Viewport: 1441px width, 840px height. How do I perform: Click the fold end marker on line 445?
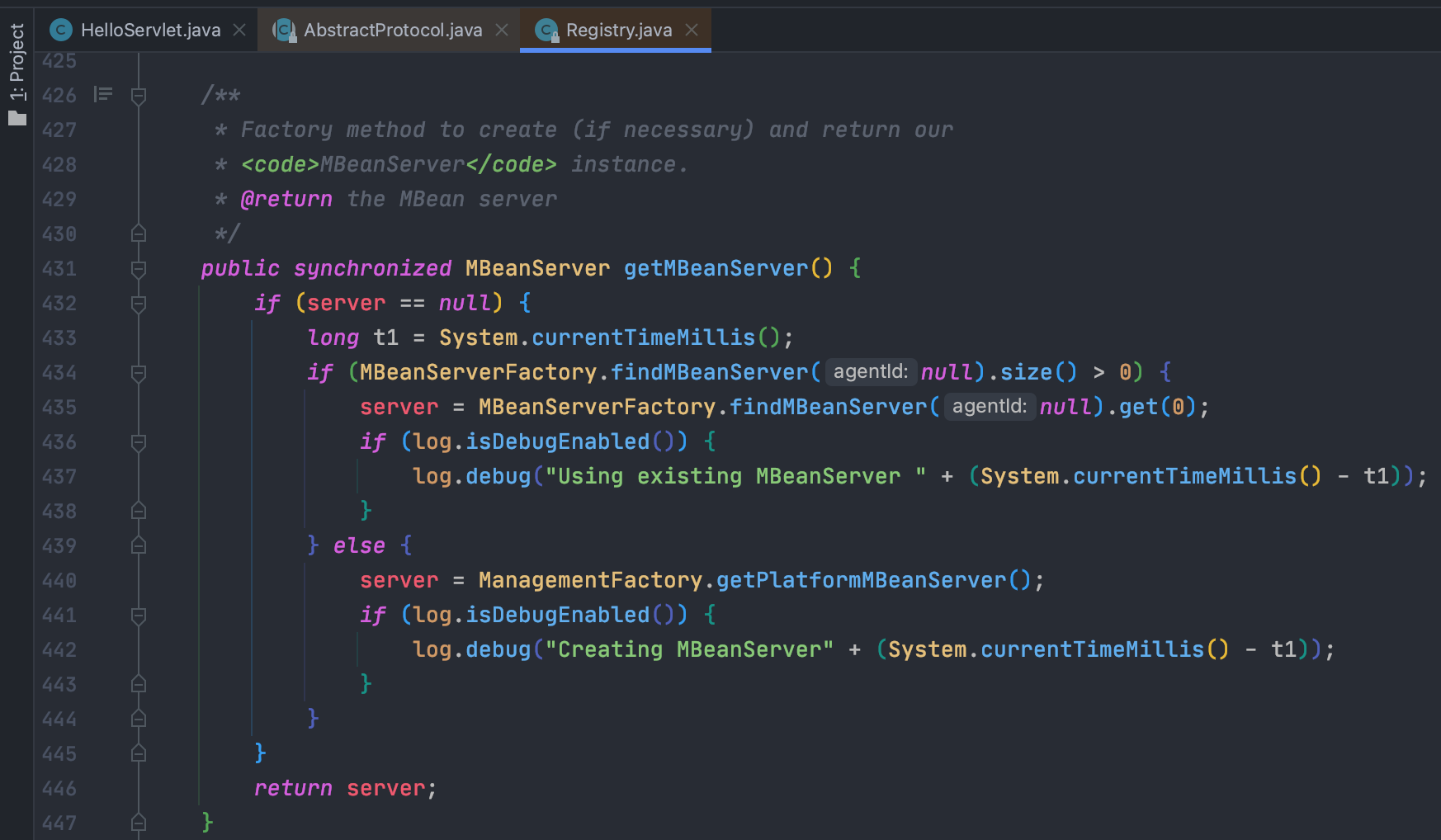[x=139, y=754]
